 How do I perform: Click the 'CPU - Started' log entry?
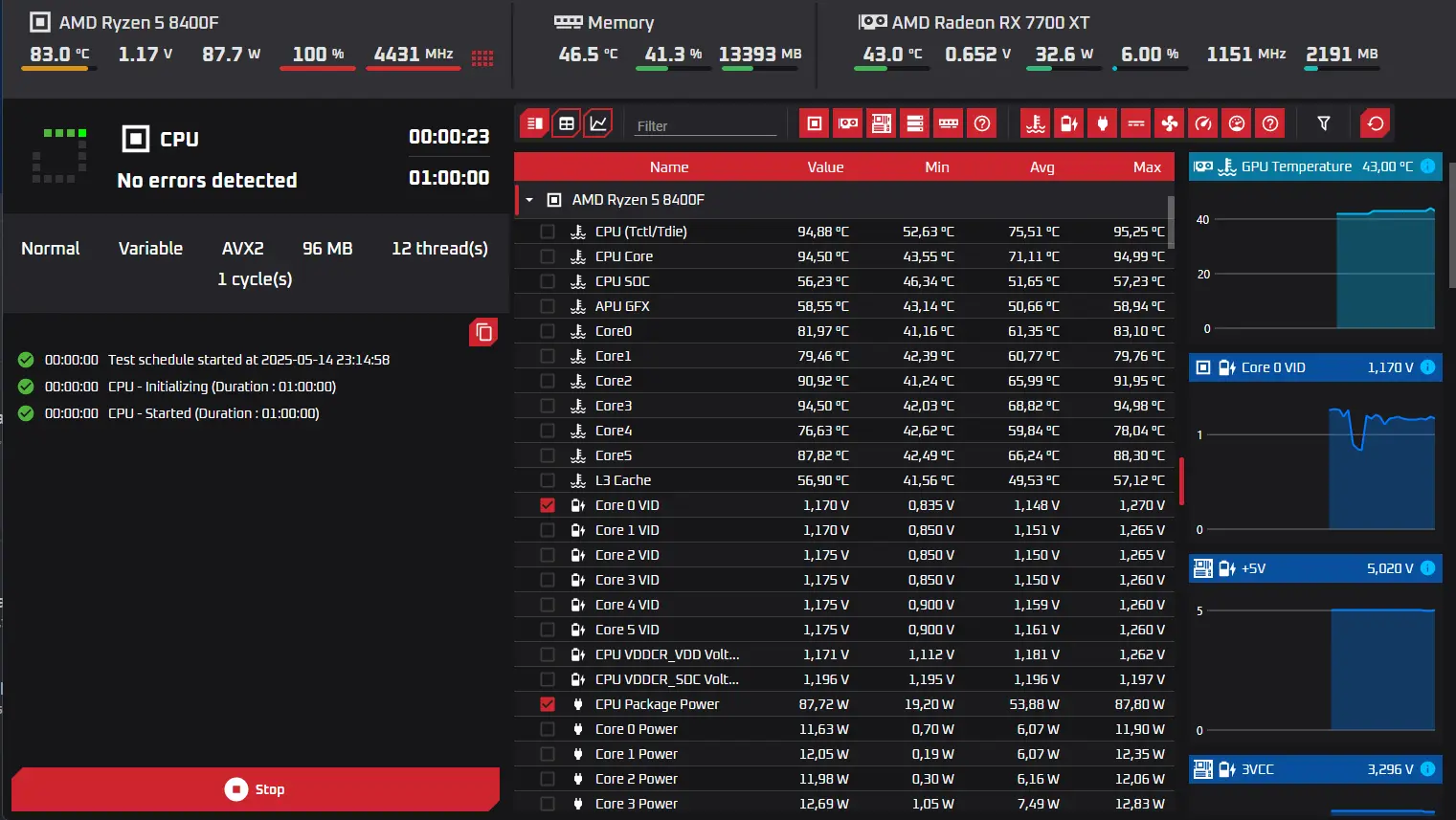point(213,413)
